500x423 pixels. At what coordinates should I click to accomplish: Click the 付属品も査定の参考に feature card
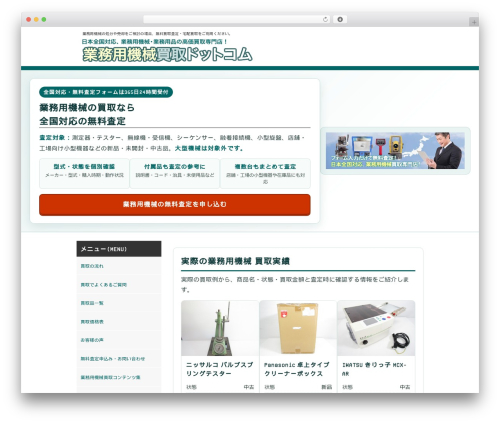pyautogui.click(x=175, y=173)
